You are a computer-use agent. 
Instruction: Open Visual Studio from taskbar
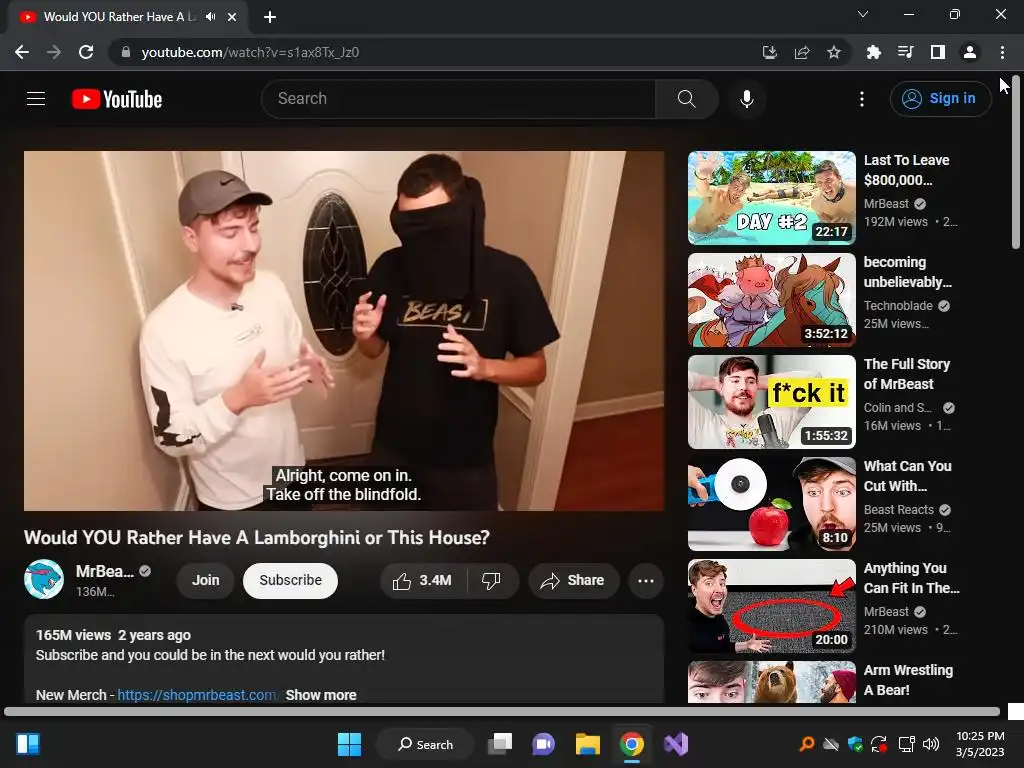(x=676, y=744)
